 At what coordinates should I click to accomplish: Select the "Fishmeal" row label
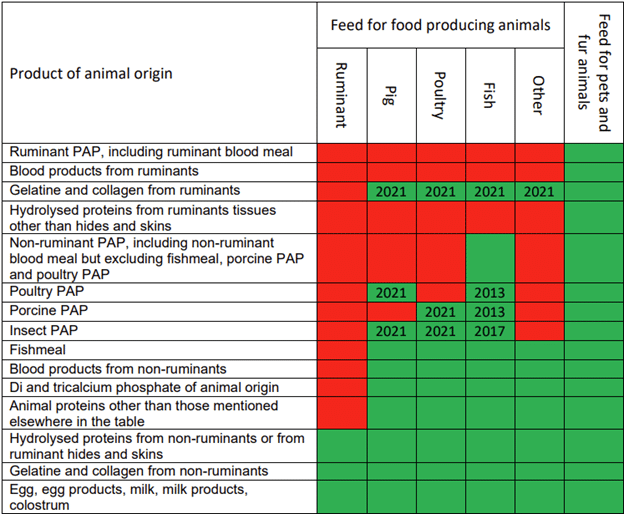[x=37, y=350]
